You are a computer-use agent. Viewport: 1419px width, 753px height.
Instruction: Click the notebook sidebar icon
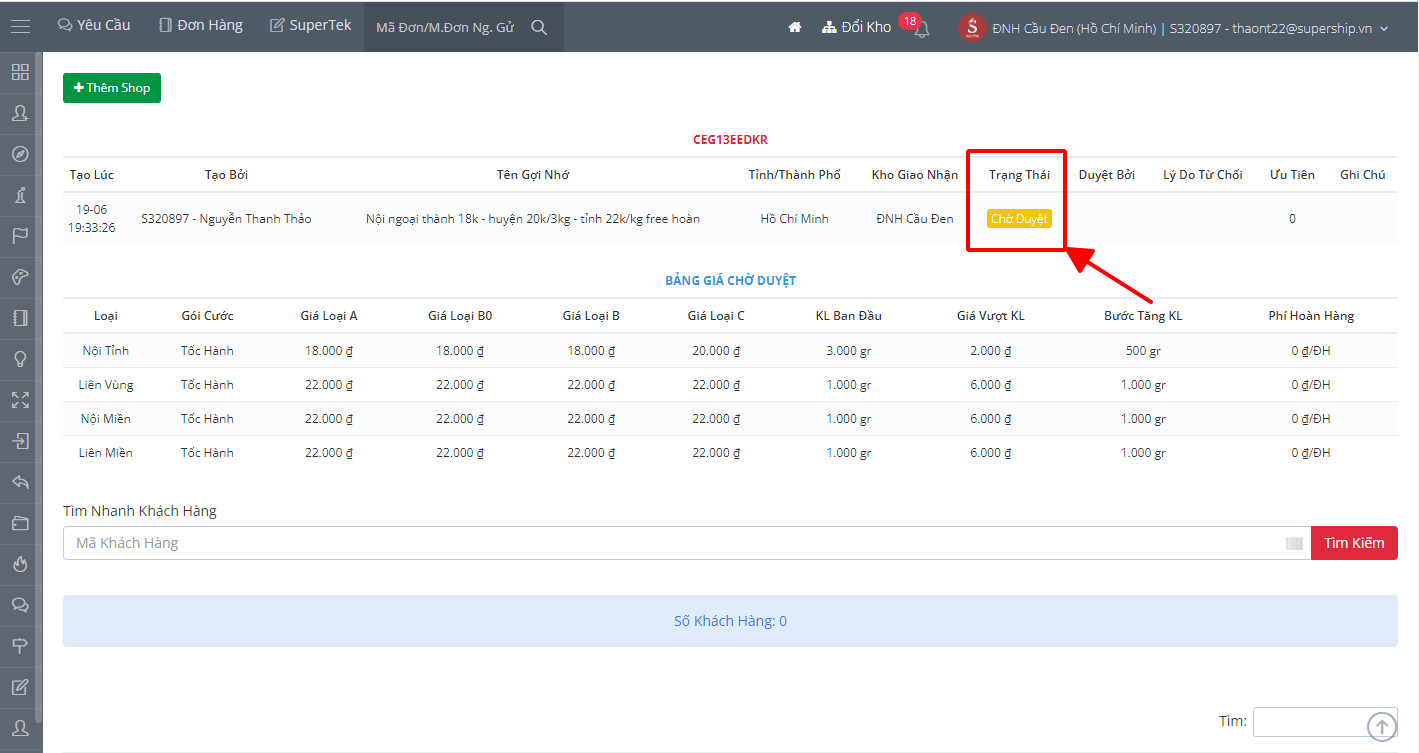click(20, 318)
